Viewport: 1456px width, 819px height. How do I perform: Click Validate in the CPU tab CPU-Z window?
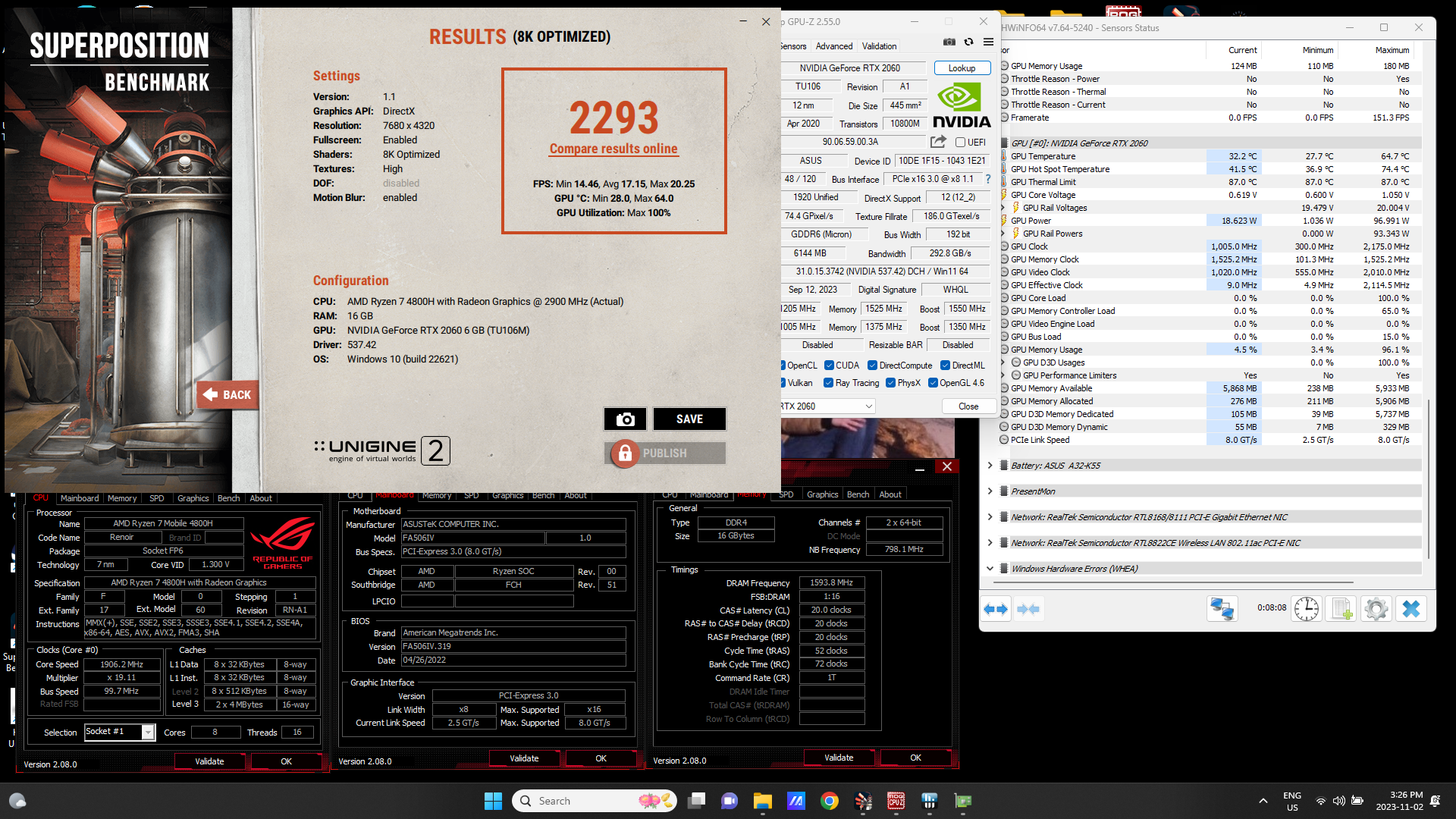209,761
